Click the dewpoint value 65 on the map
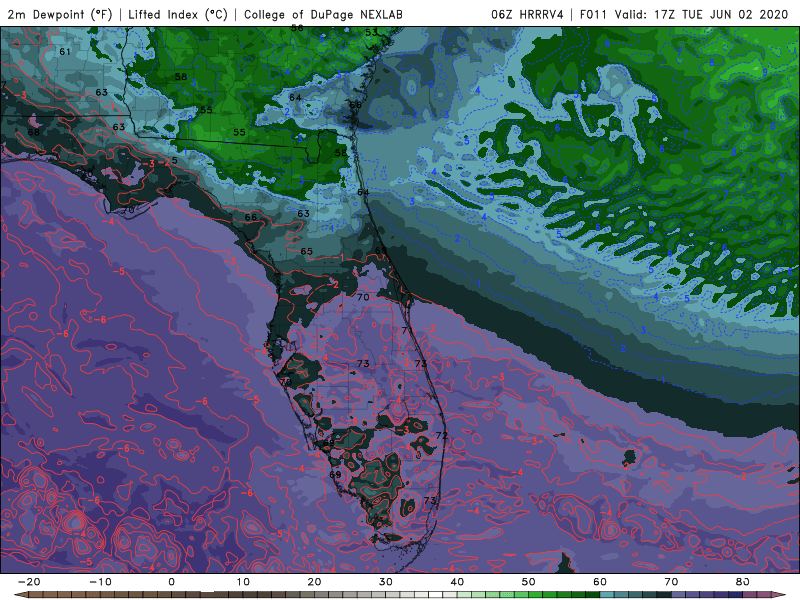The height and width of the screenshot is (600, 800). [306, 251]
